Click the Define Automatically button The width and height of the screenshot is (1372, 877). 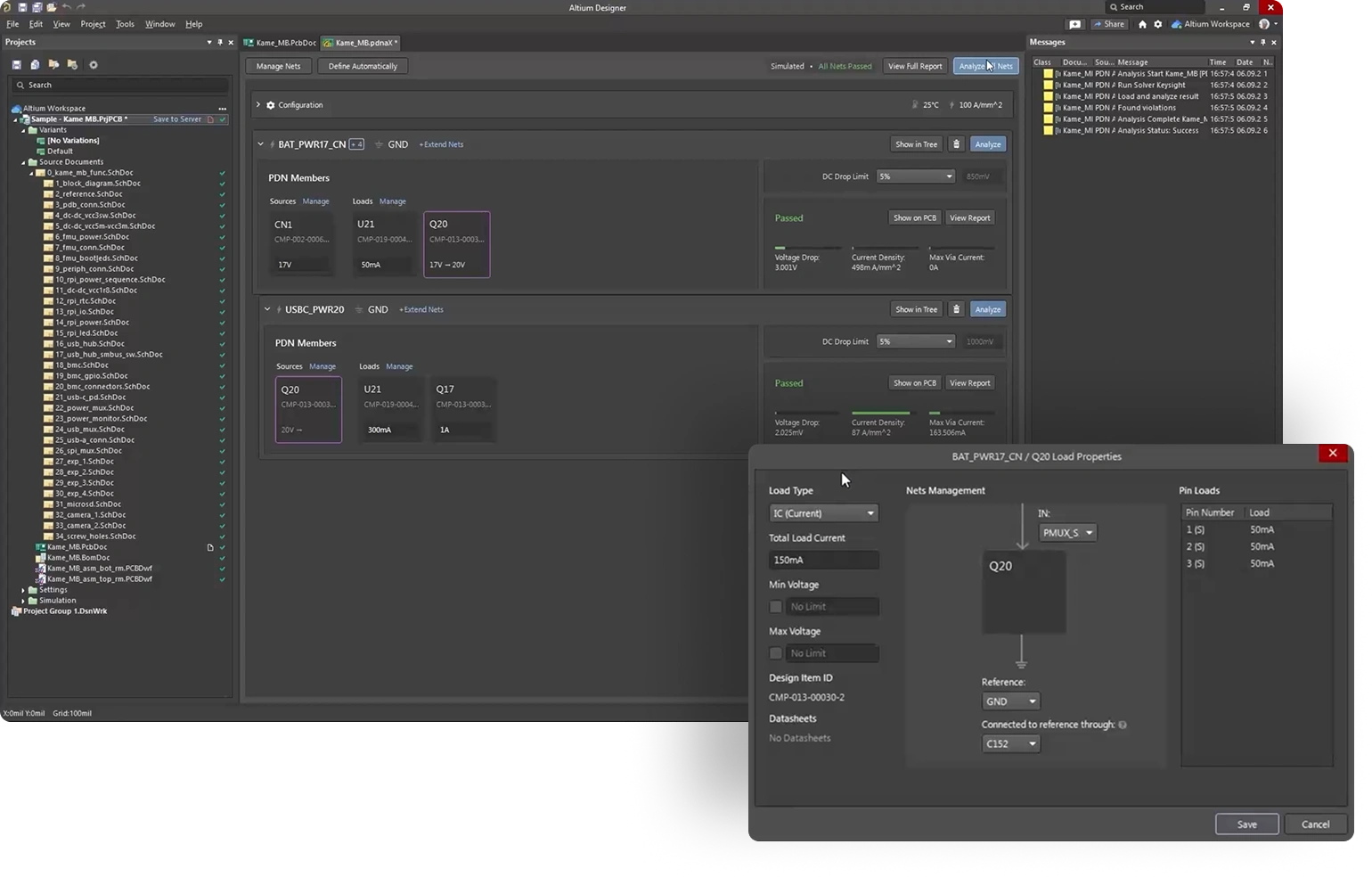[x=363, y=66]
